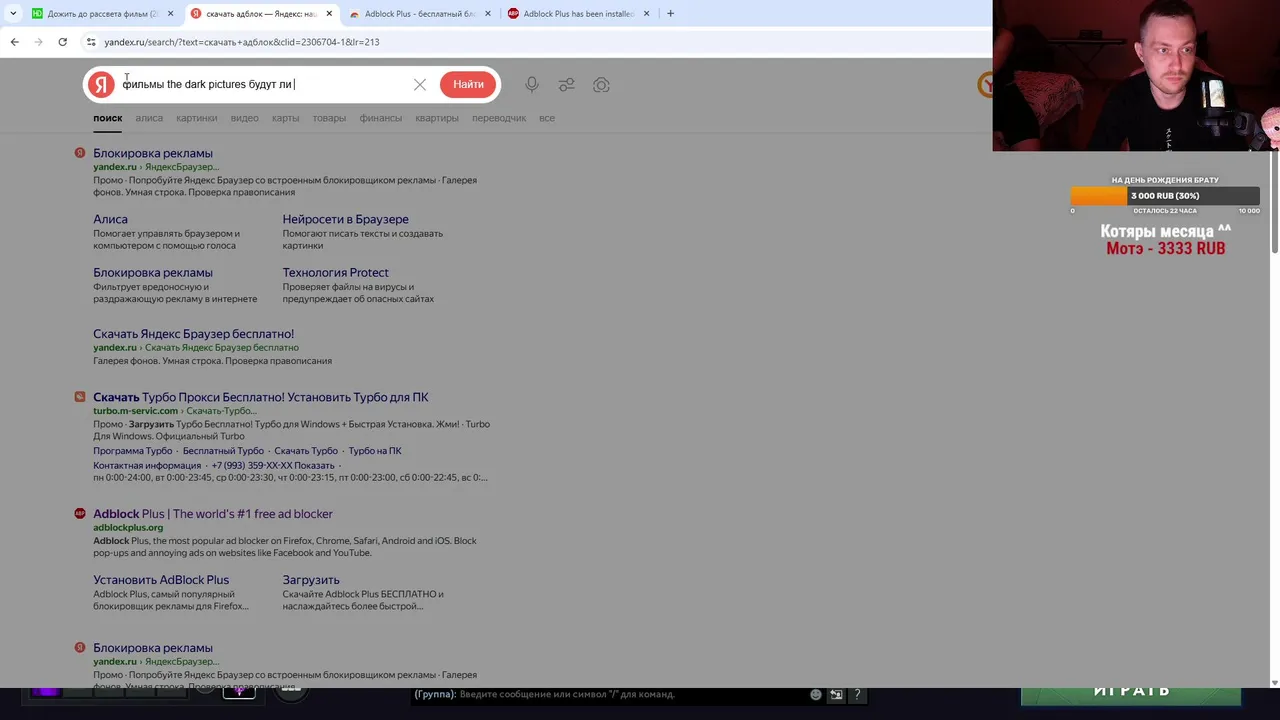Click the game chat message input
The width and height of the screenshot is (1280, 720).
coord(610,694)
